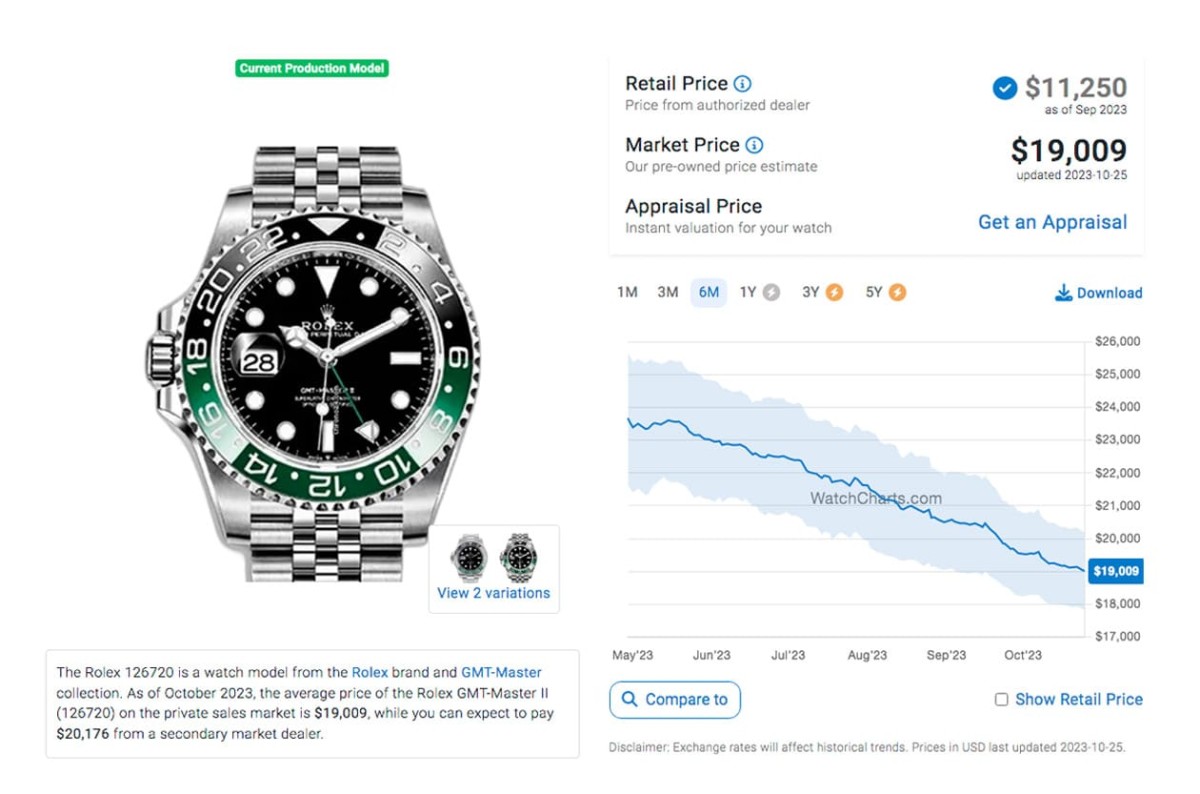Open the Get an Appraisal link
This screenshot has width=1200, height=794.
point(1052,222)
